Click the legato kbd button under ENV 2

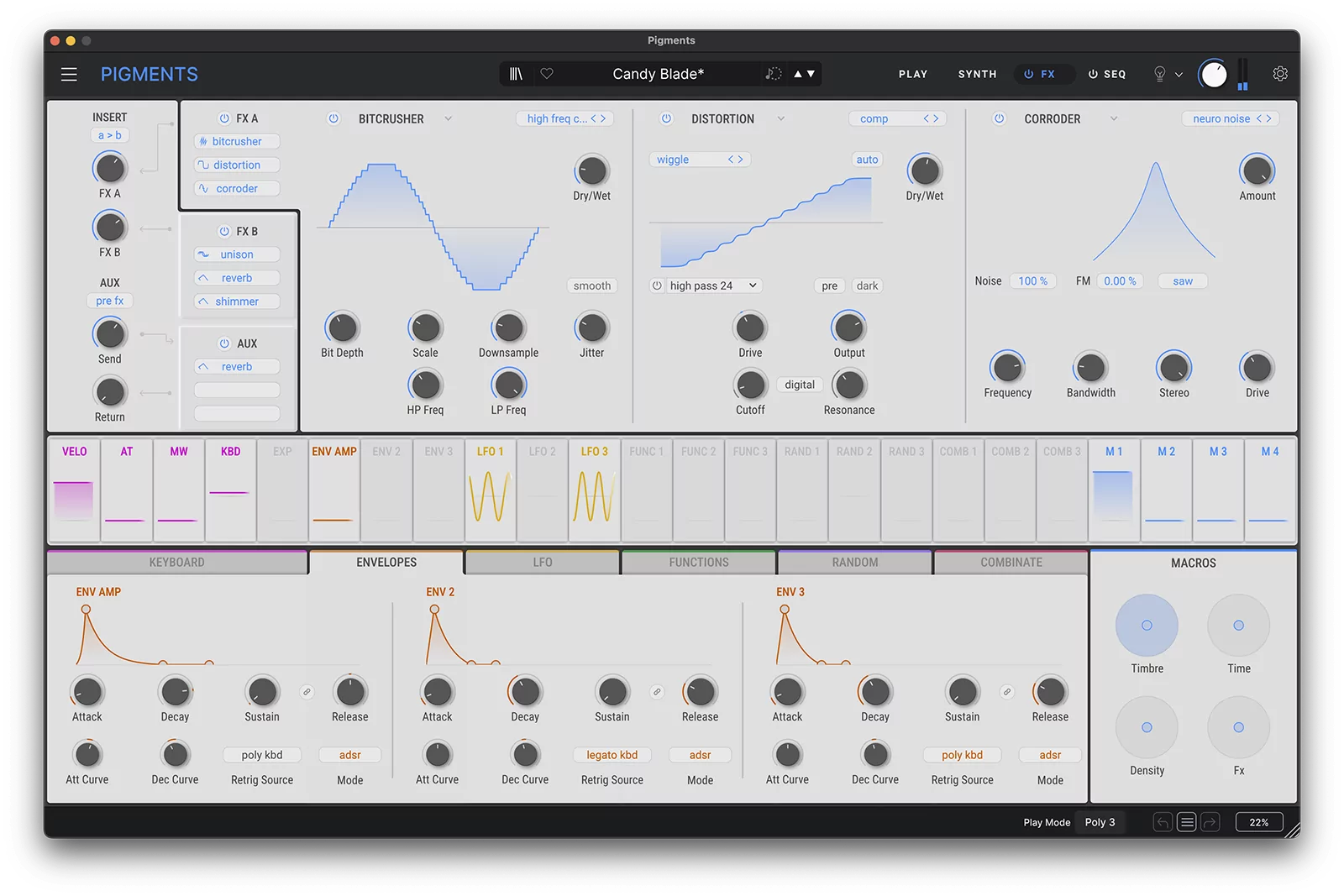[x=612, y=754]
